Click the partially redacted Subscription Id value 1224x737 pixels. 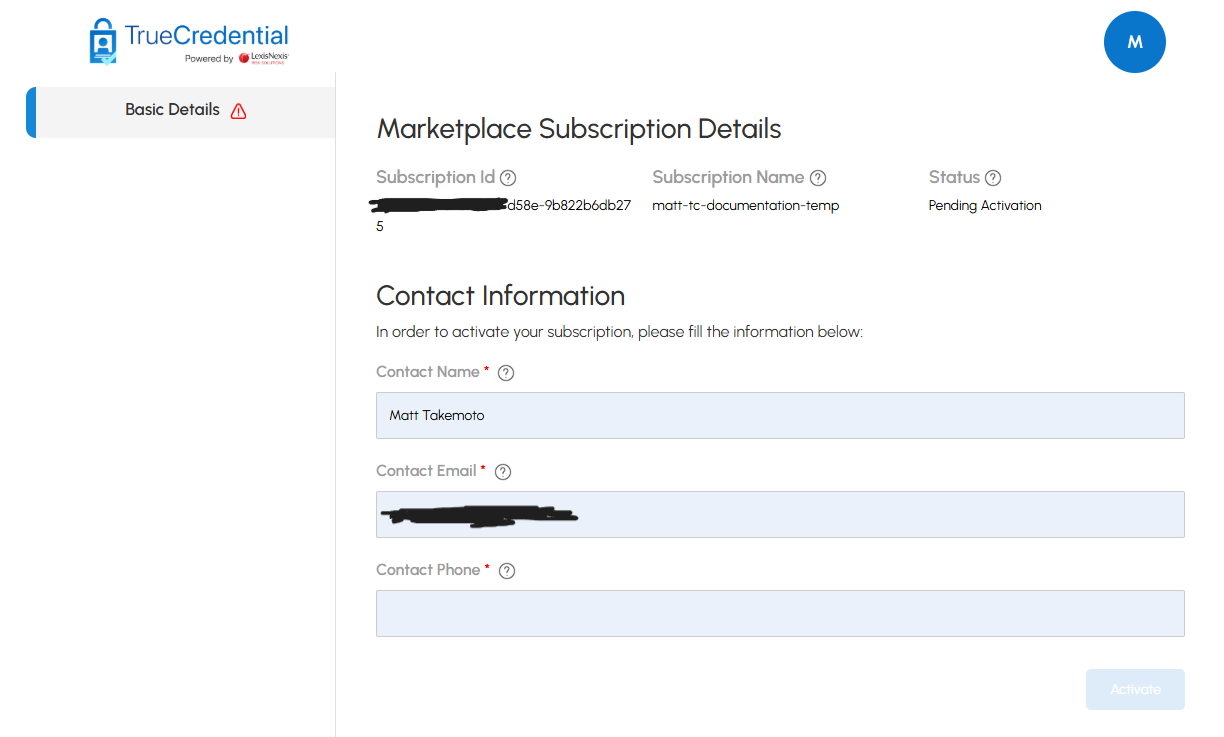tap(568, 206)
